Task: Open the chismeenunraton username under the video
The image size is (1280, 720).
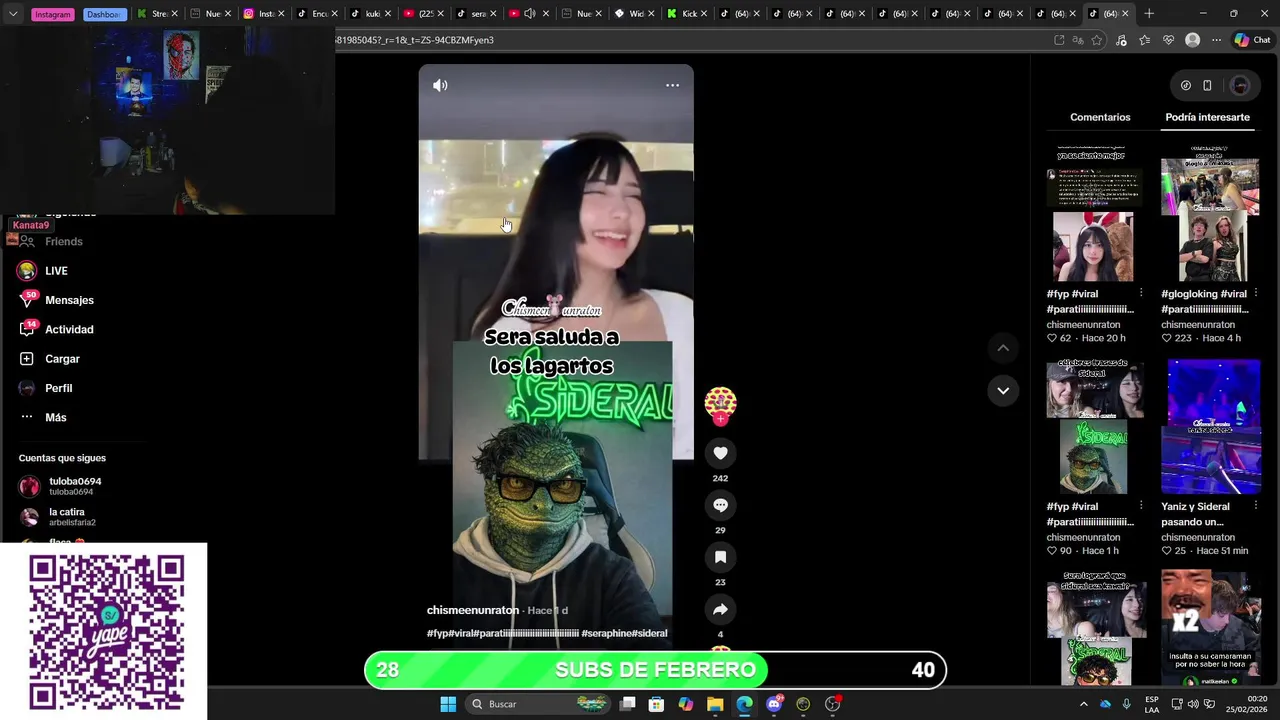Action: pos(473,610)
